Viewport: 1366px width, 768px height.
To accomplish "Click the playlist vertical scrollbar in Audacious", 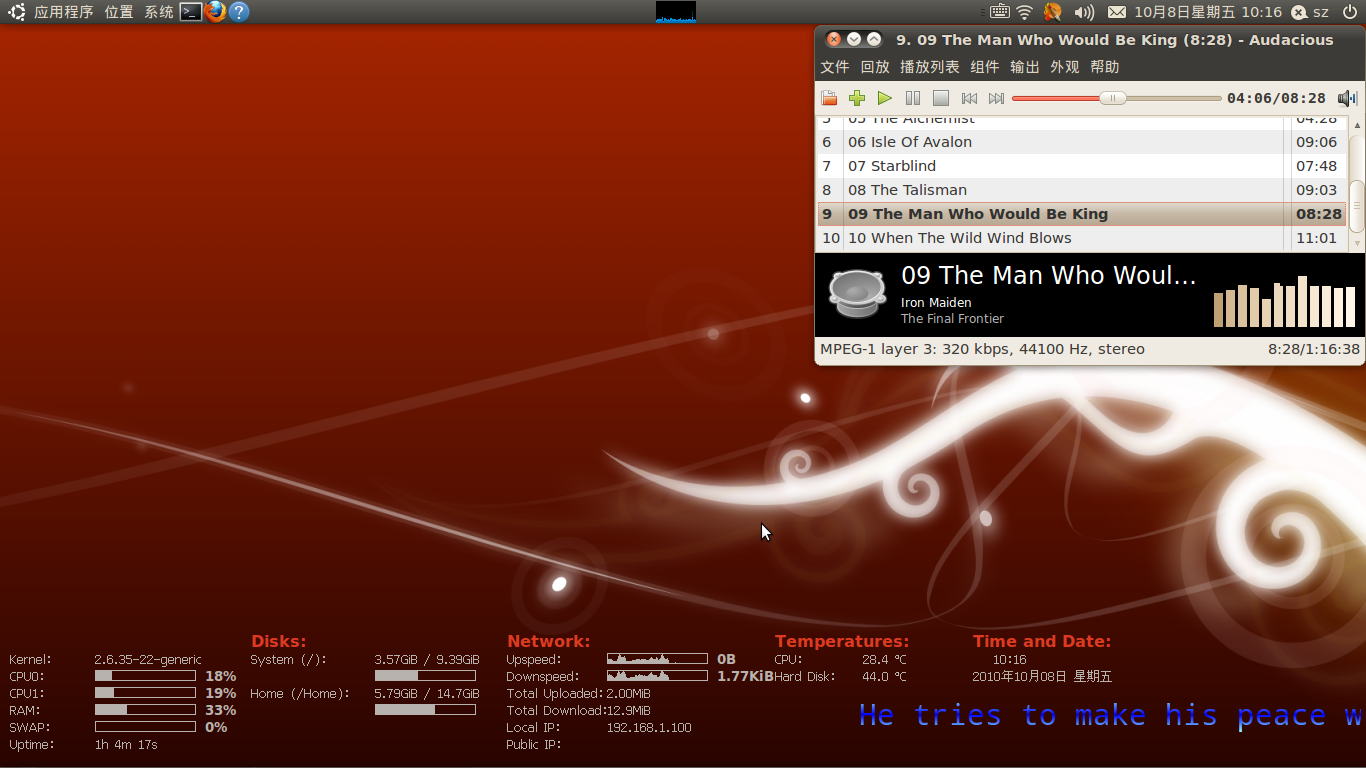I will point(1357,183).
